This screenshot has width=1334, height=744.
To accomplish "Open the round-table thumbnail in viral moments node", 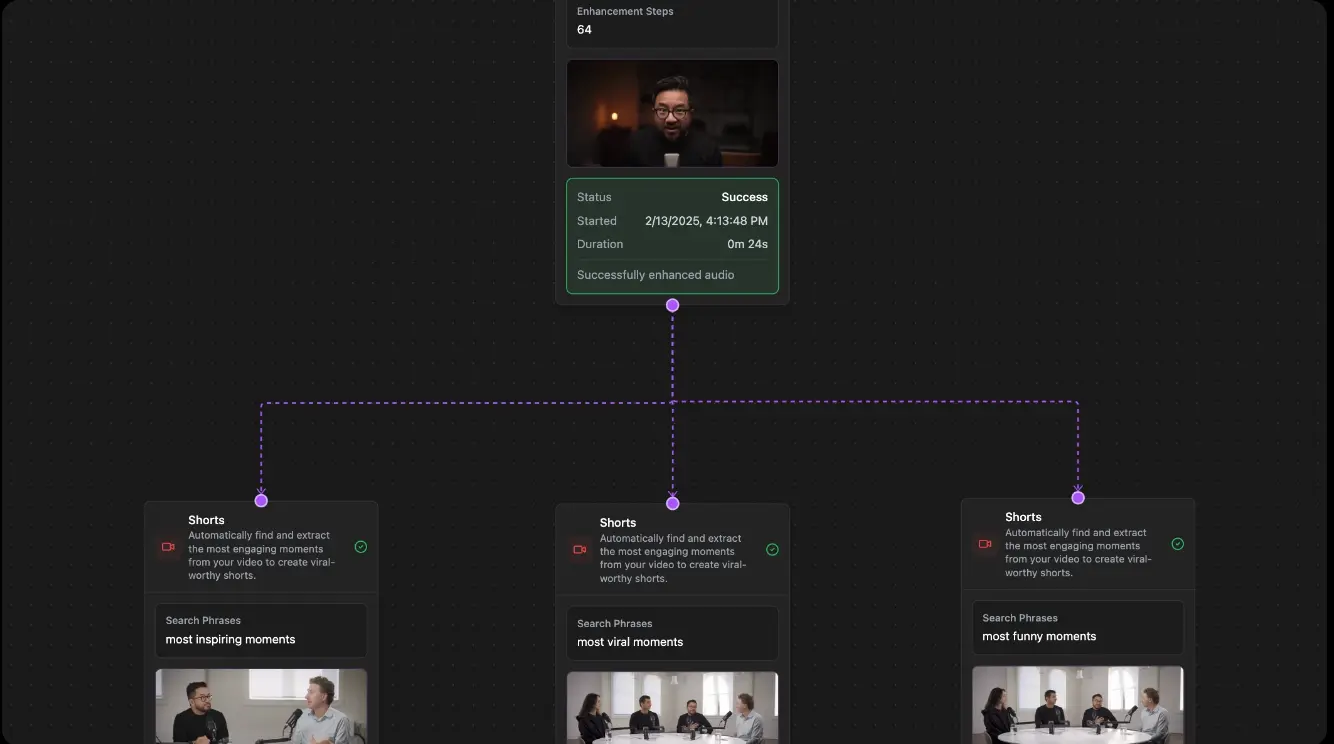I will 672,708.
